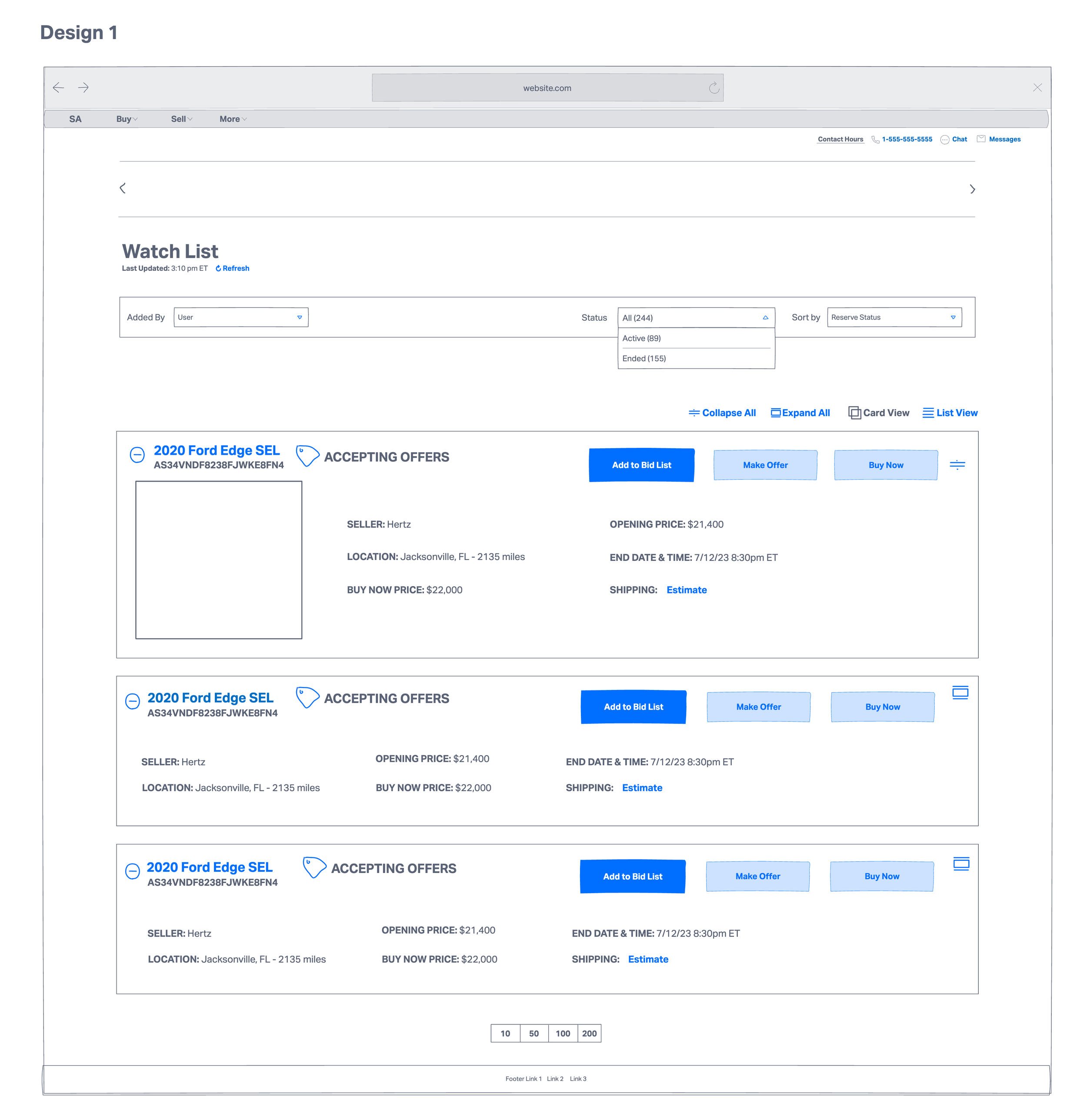1087x1120 pixels.
Task: Switch to Card View
Action: pyautogui.click(x=879, y=413)
